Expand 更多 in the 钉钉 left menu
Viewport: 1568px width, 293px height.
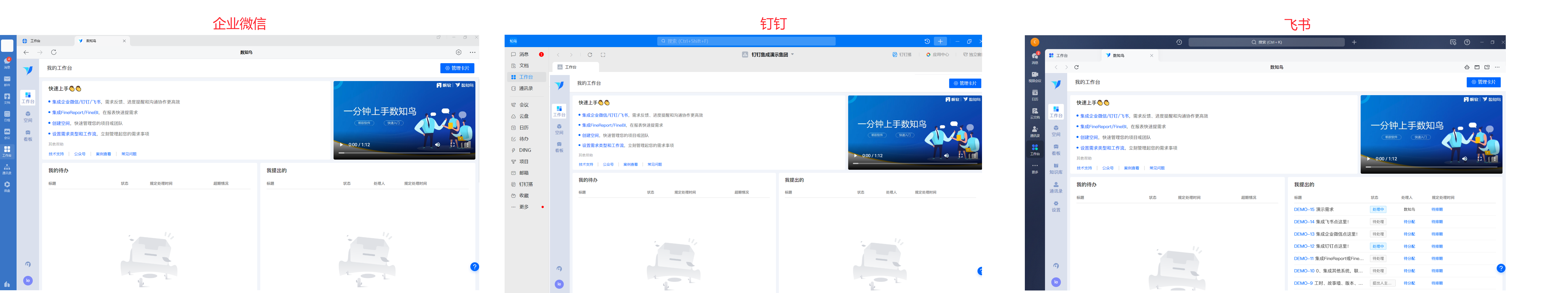tap(524, 207)
